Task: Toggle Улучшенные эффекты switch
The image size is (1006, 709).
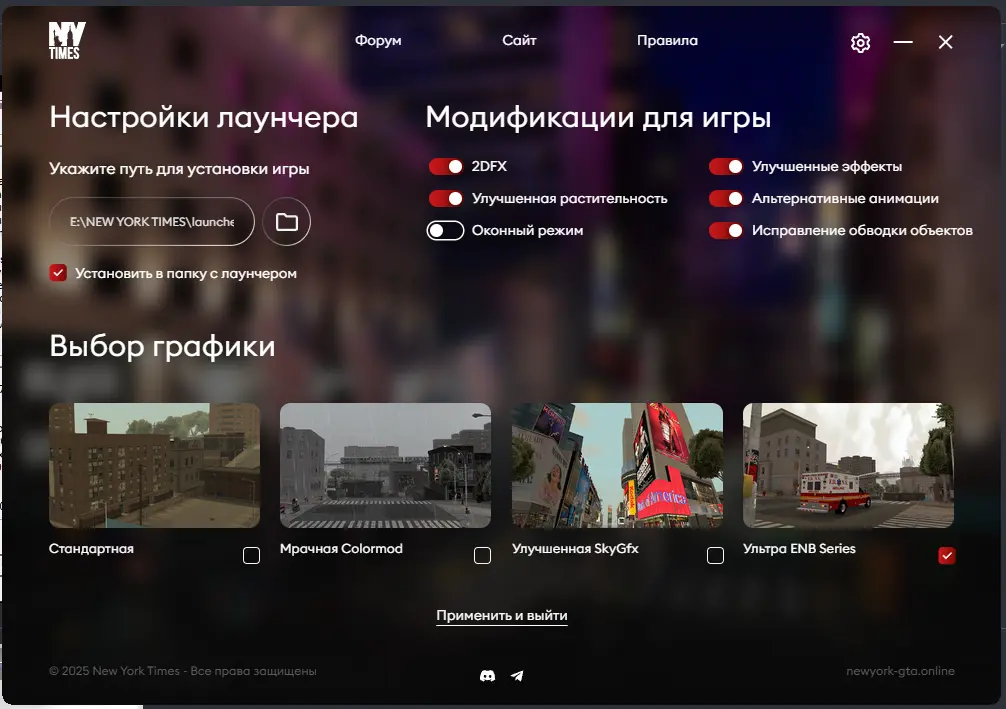Action: point(726,166)
